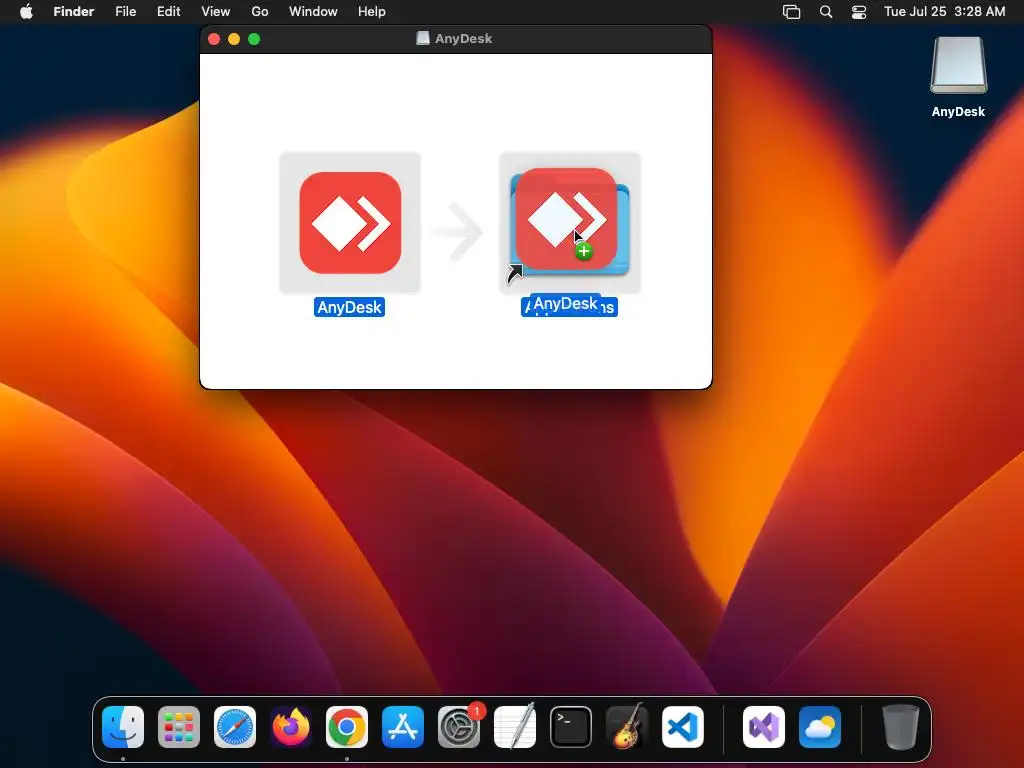Open the Trash from the Dock
Image resolution: width=1024 pixels, height=768 pixels.
pyautogui.click(x=901, y=727)
